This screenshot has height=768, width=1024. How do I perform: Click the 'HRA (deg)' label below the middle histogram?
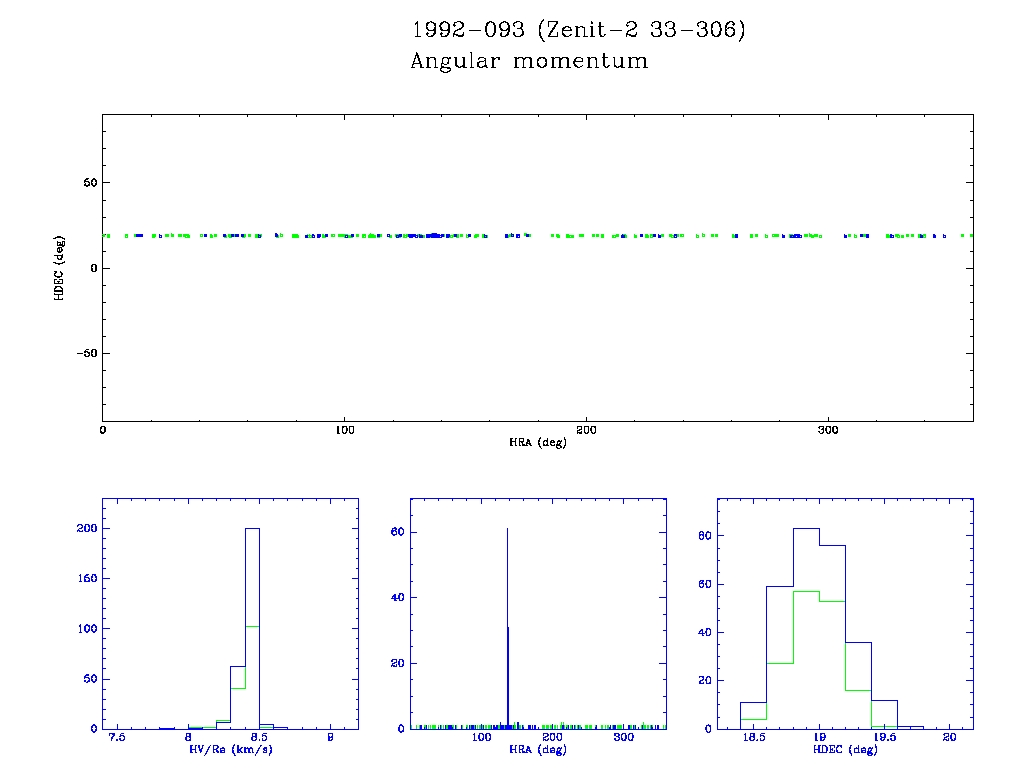(538, 748)
